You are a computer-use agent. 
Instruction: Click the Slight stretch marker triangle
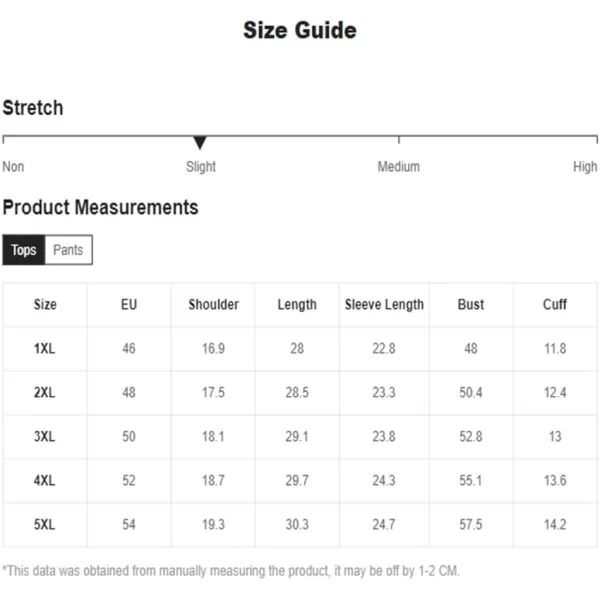coord(200,142)
